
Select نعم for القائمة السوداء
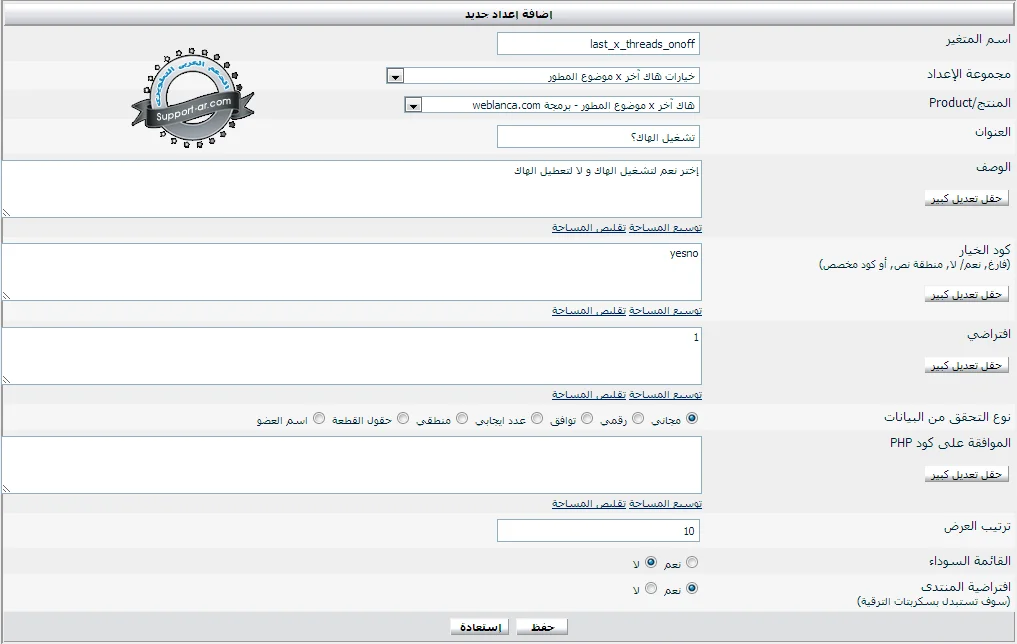692,563
